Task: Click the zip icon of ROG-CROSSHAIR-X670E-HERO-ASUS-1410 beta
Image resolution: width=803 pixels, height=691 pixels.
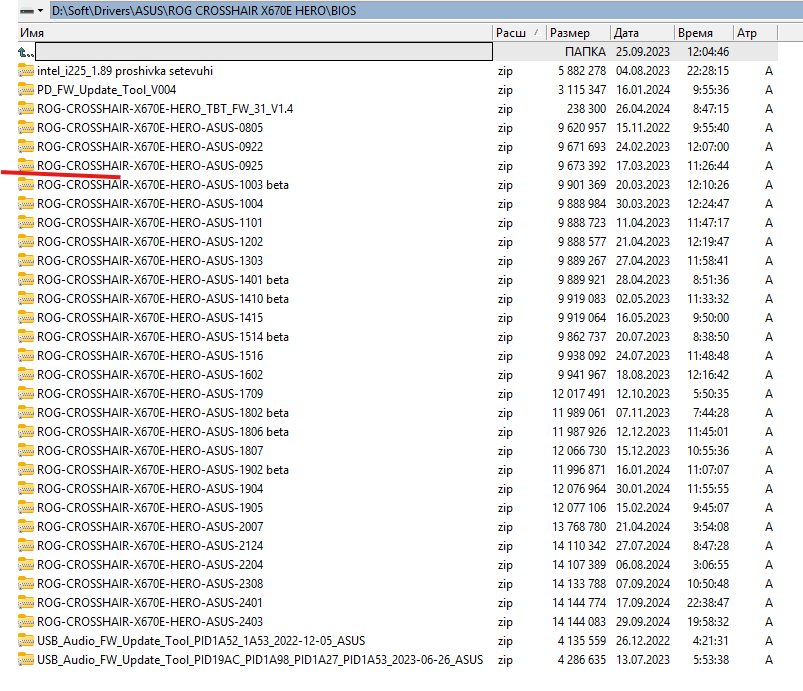Action: (26, 299)
